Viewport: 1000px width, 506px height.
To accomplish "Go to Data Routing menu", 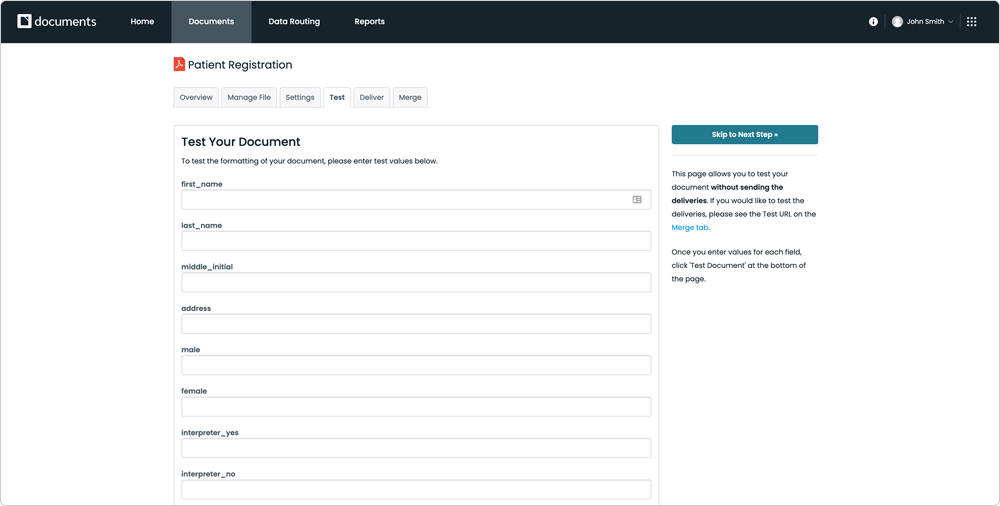I will click(x=294, y=22).
